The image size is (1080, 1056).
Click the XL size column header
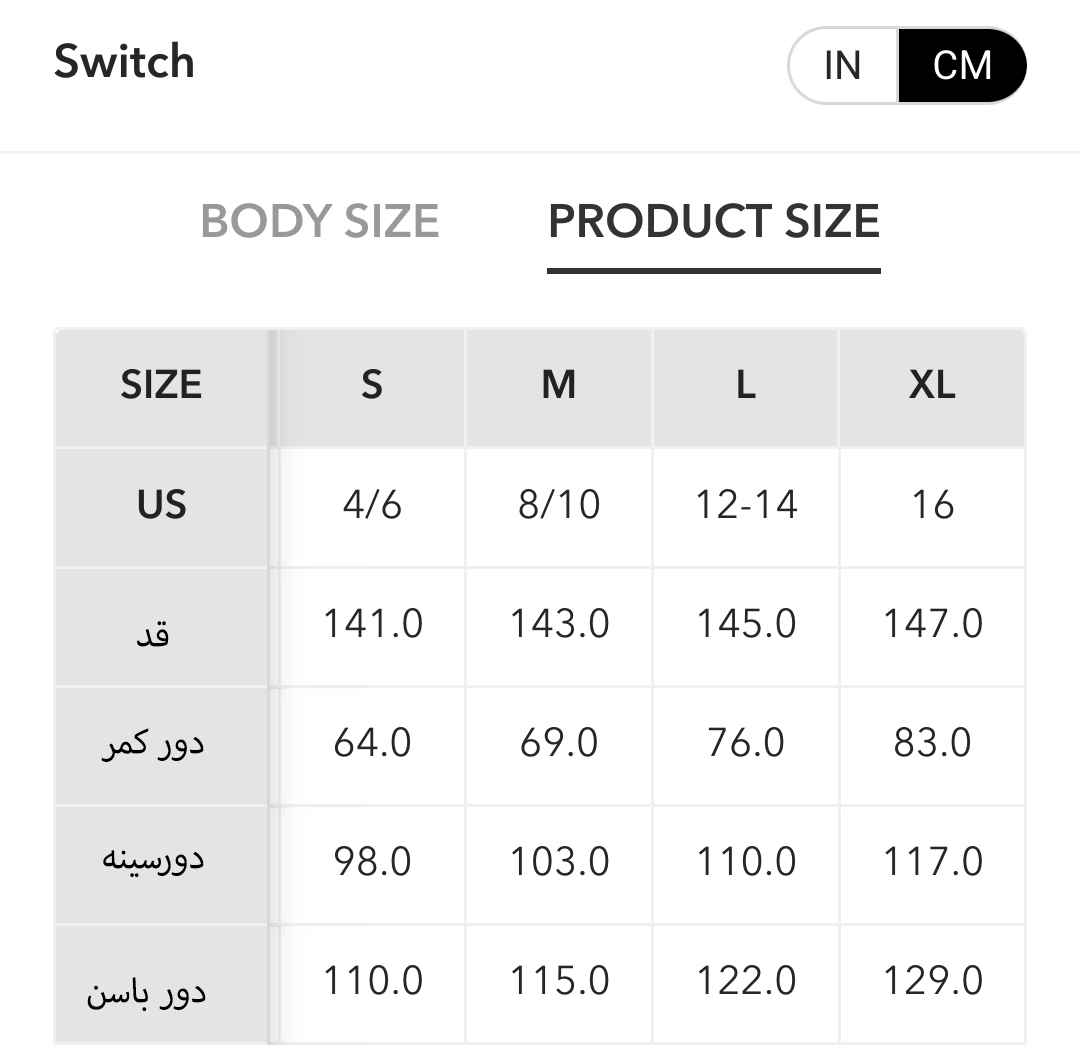(x=932, y=385)
